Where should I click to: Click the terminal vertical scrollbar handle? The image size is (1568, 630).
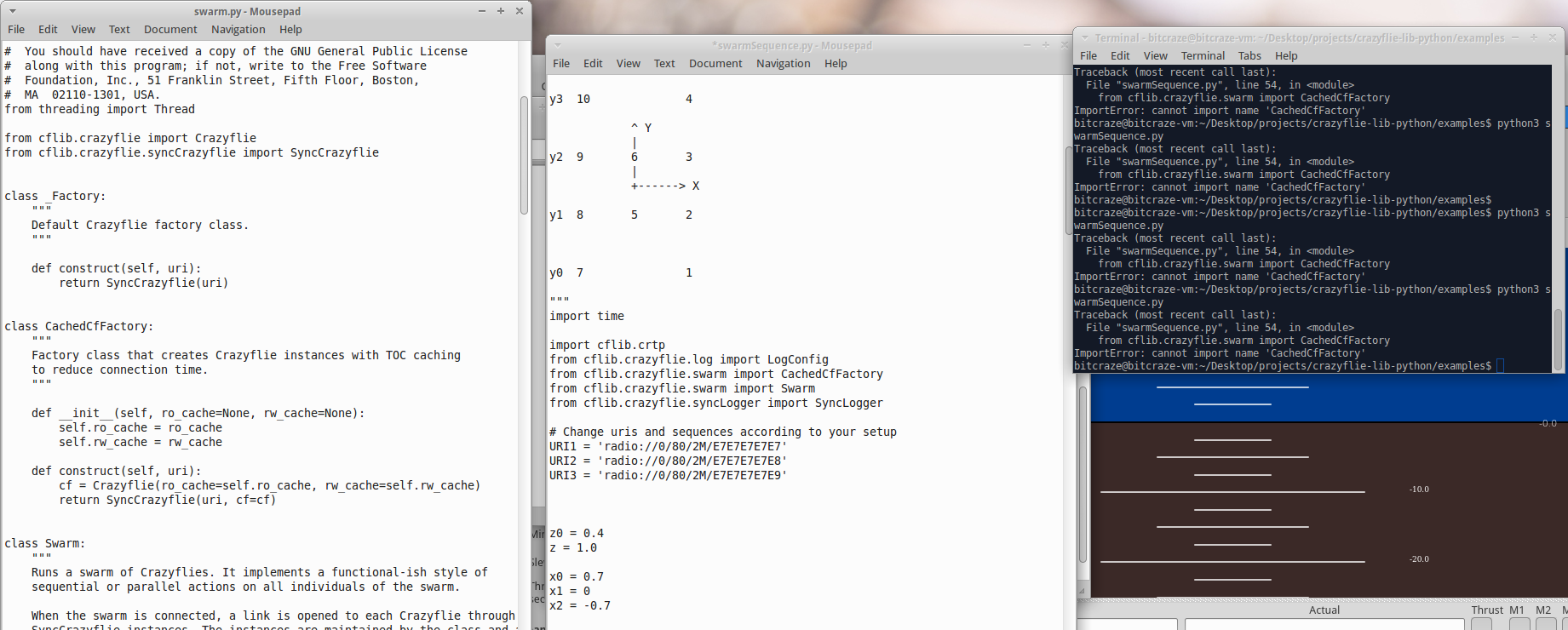click(1558, 339)
